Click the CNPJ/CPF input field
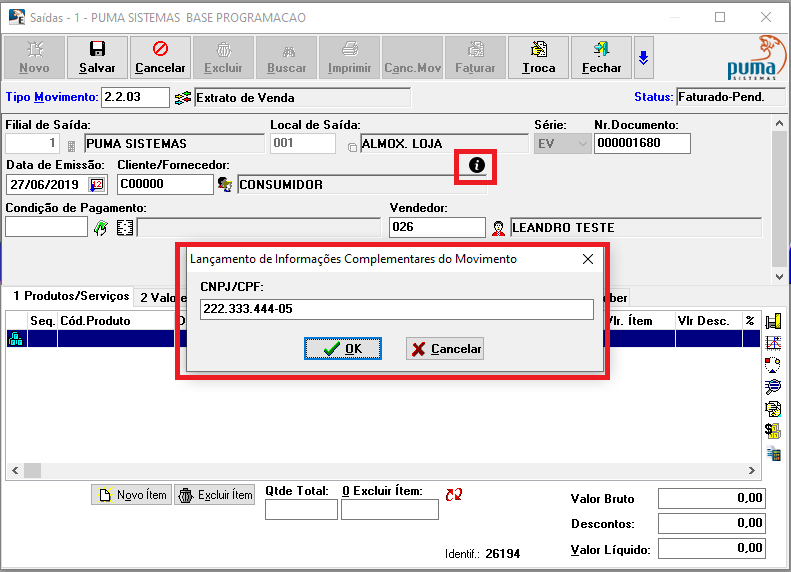Image resolution: width=791 pixels, height=572 pixels. (x=396, y=310)
